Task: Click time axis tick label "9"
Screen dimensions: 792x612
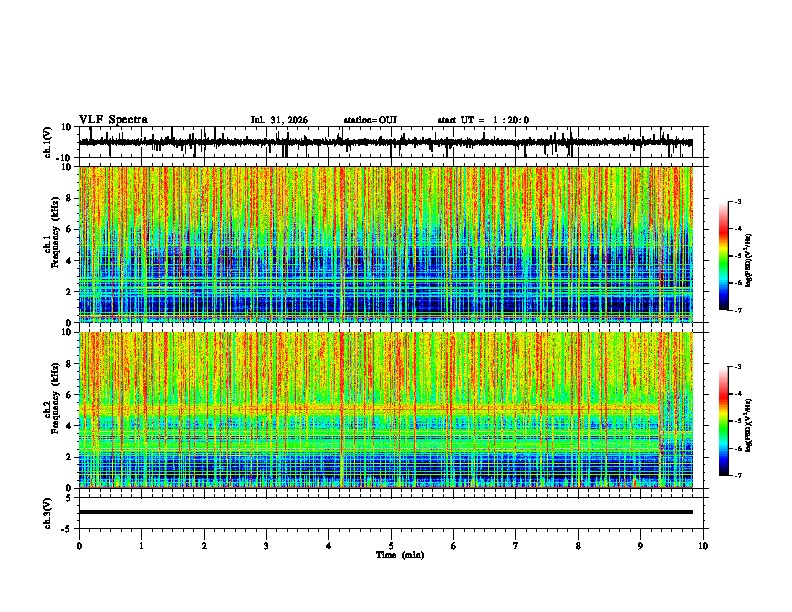Action: point(640,545)
